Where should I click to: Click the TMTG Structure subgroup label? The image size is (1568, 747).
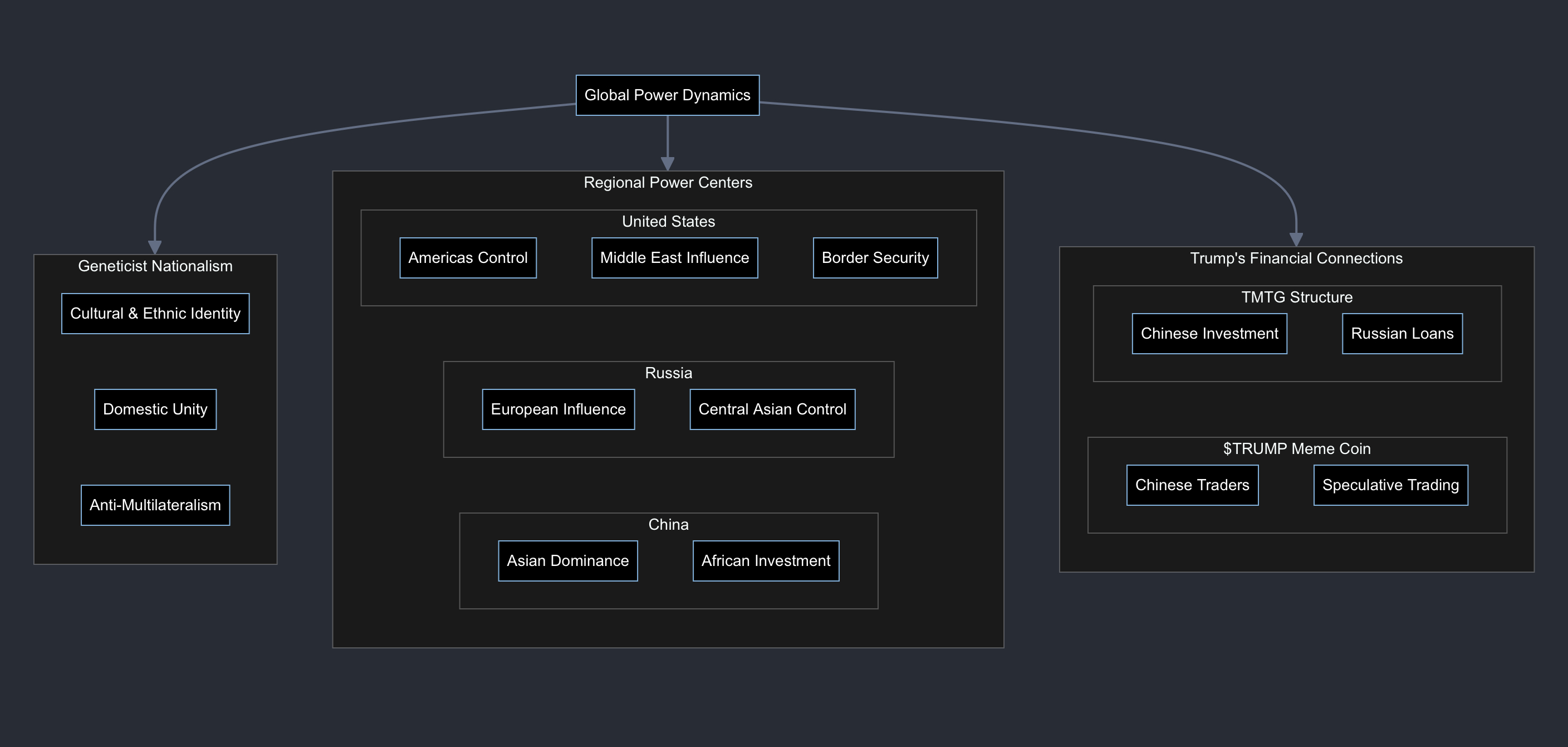[x=1296, y=297]
